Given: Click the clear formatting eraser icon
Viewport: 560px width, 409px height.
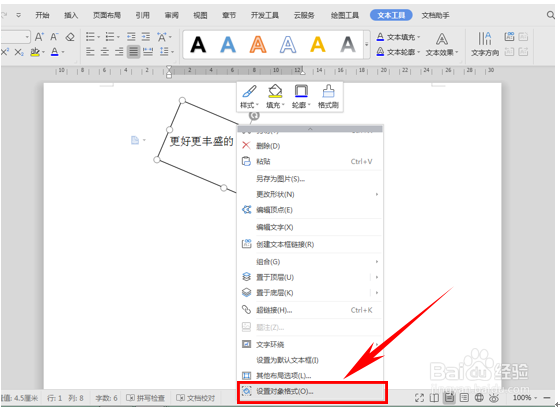Looking at the screenshot, I should (70, 37).
